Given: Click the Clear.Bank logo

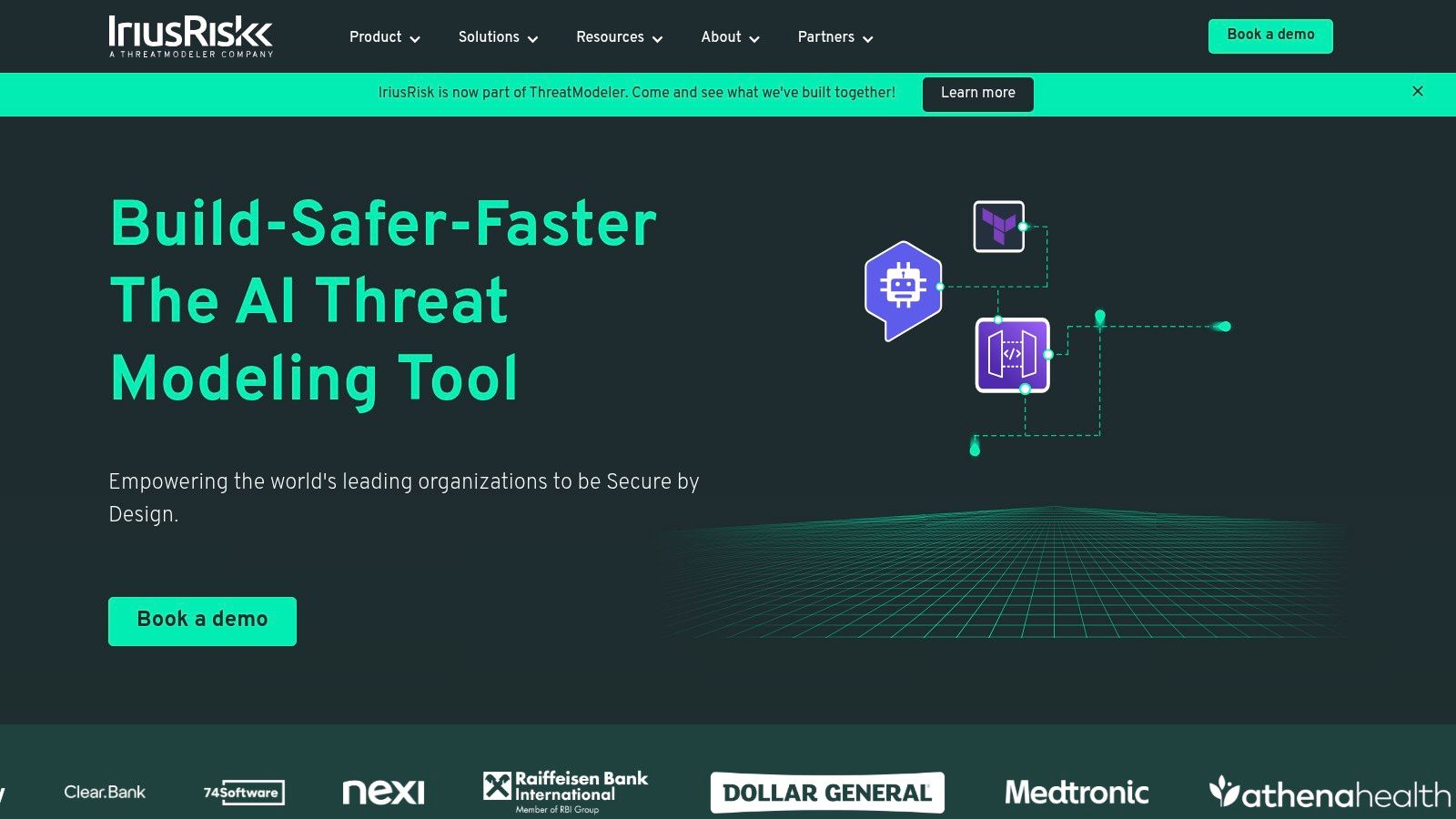Looking at the screenshot, I should tap(105, 793).
